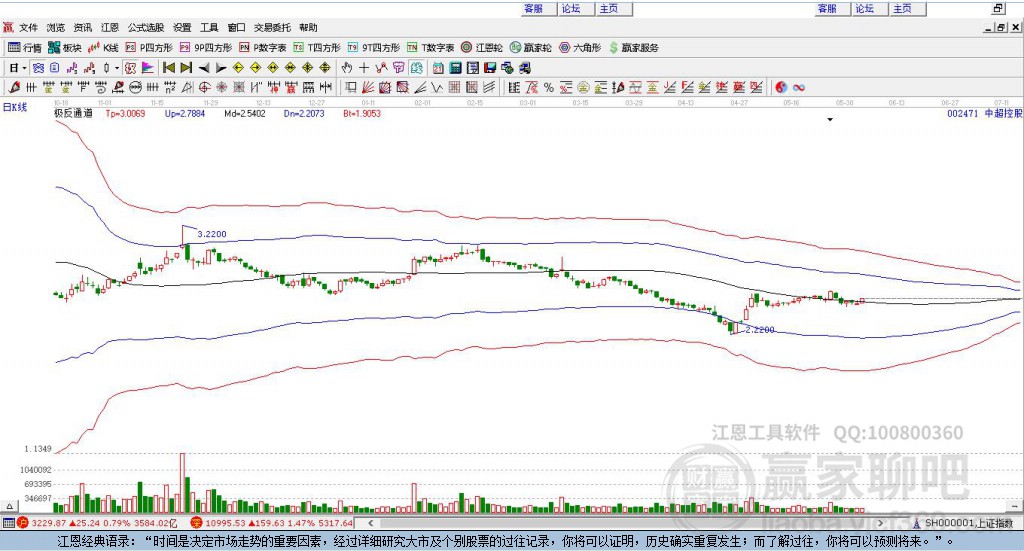
Task: Open the P四方形 tool
Action: [149, 48]
